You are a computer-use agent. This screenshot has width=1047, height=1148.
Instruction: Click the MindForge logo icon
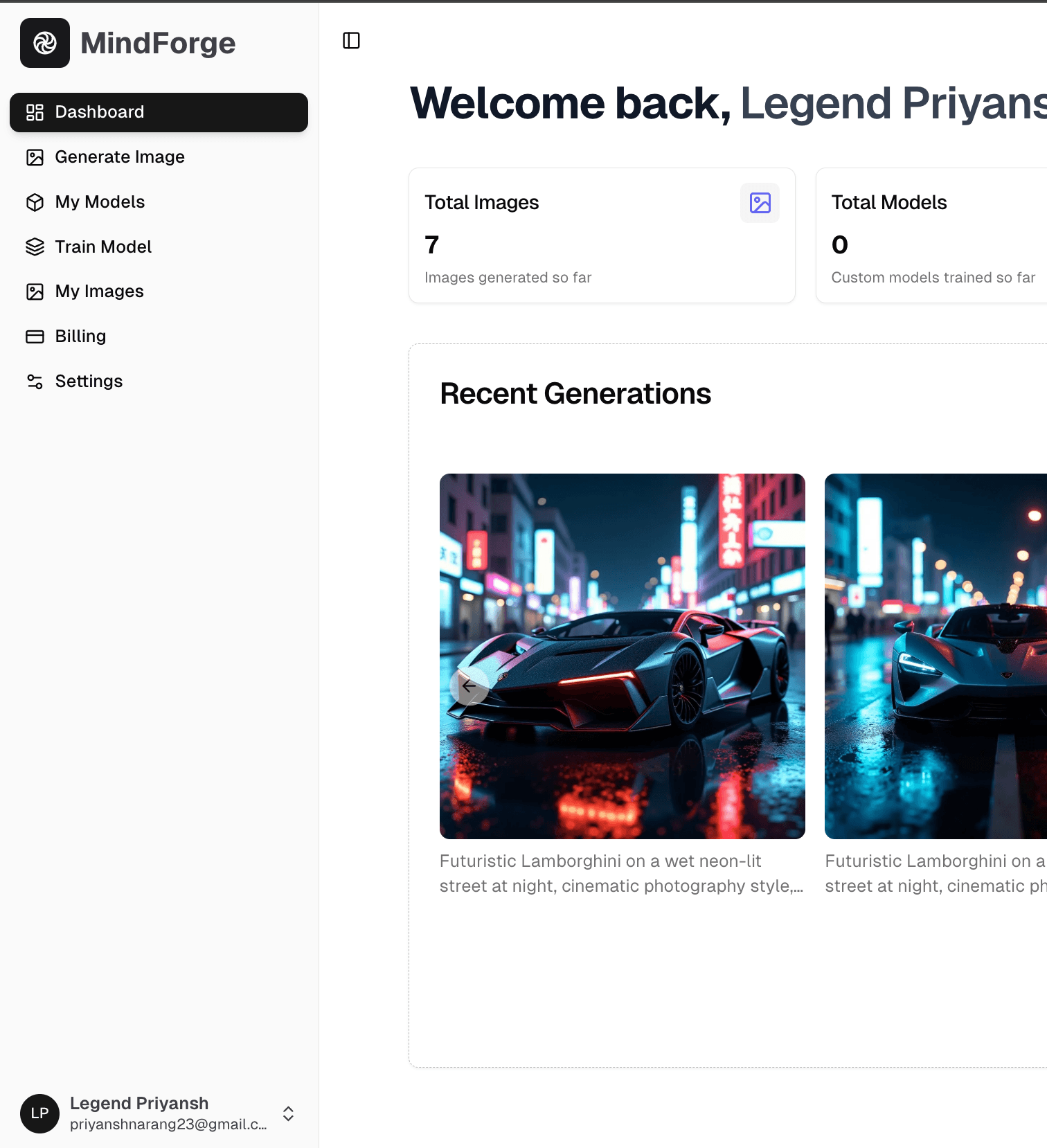pos(45,43)
